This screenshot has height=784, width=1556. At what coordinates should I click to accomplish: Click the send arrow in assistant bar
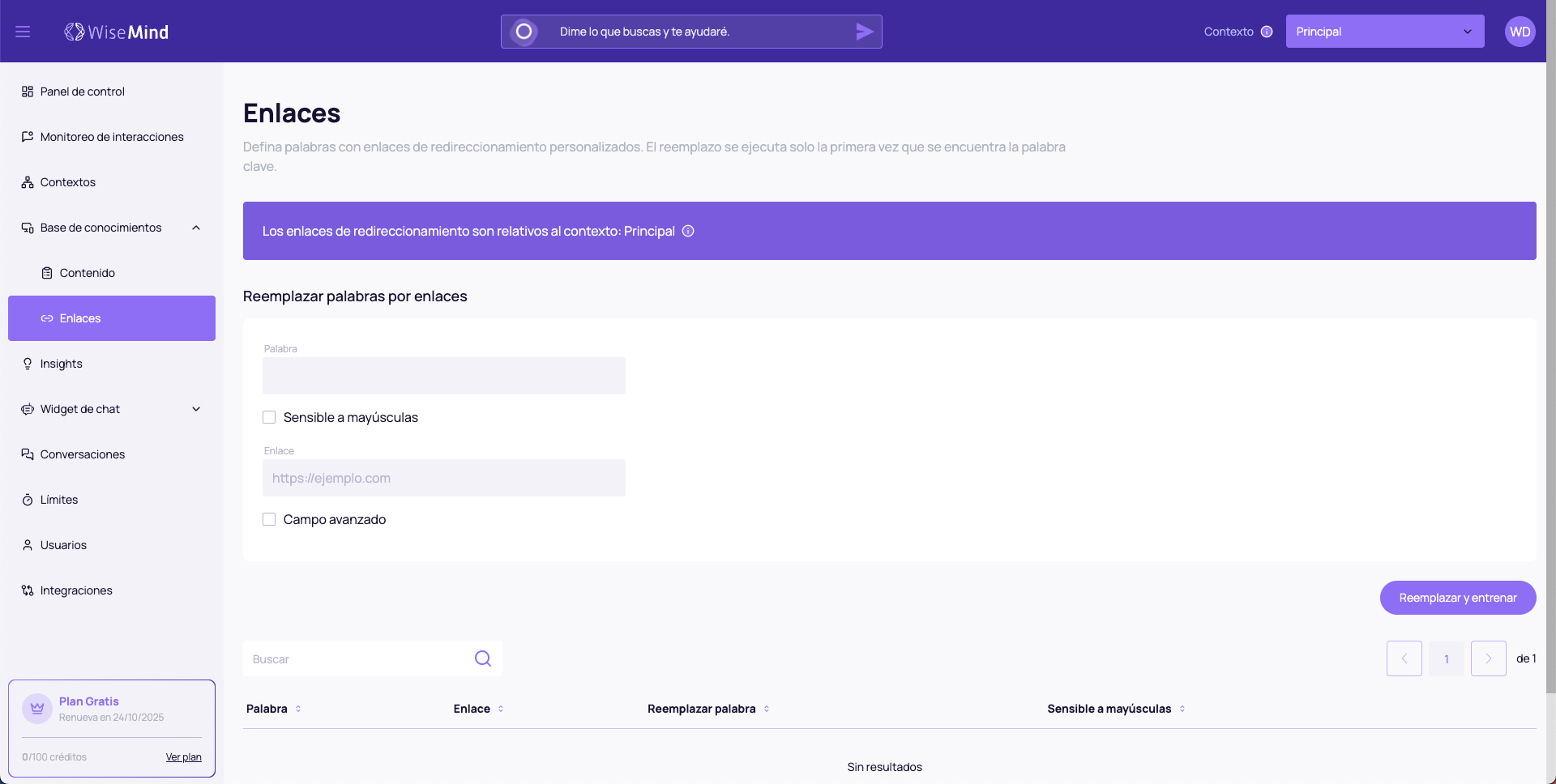864,32
